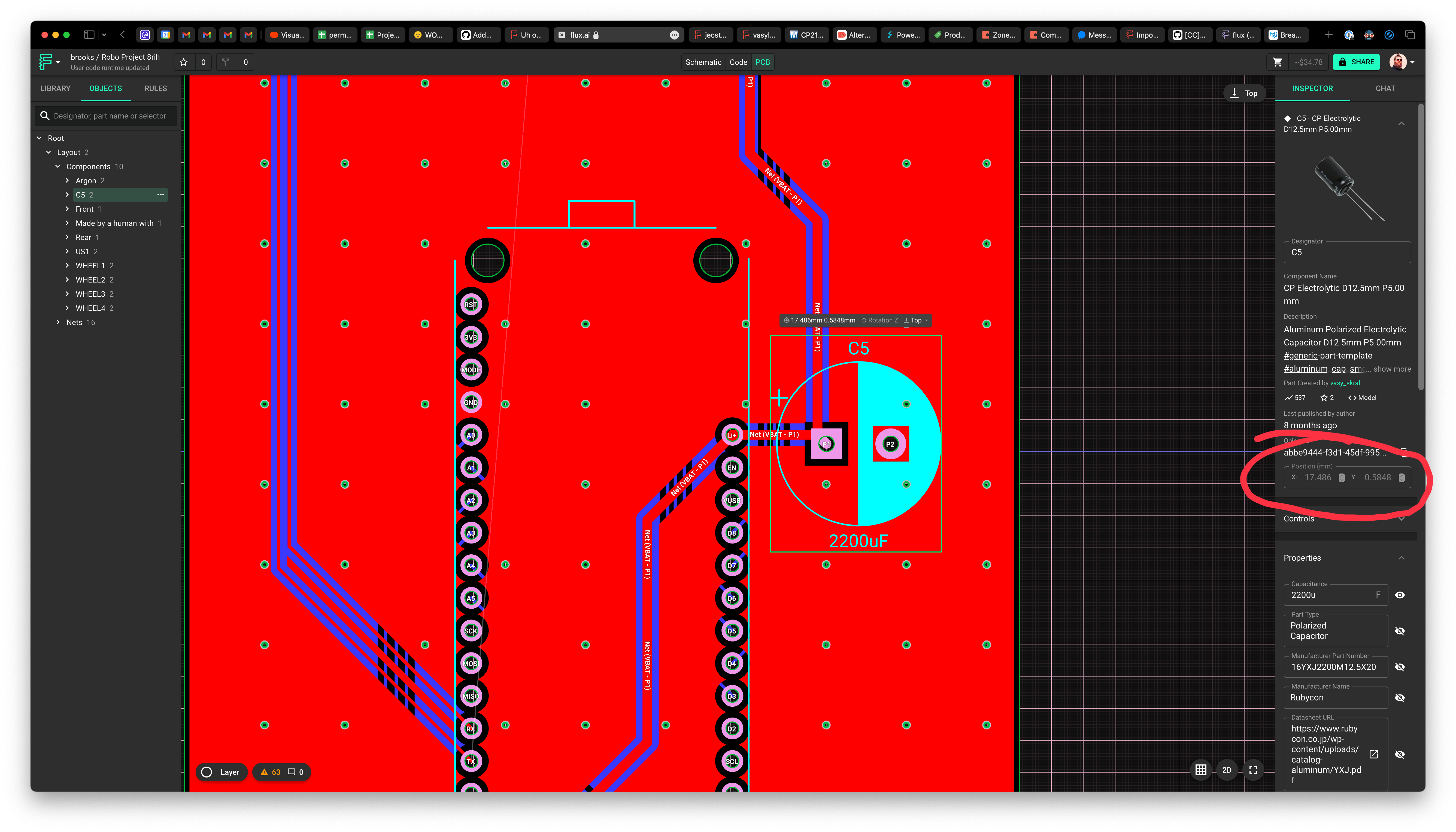Click the P2 pad of C5
The image size is (1456, 832).
coord(890,444)
